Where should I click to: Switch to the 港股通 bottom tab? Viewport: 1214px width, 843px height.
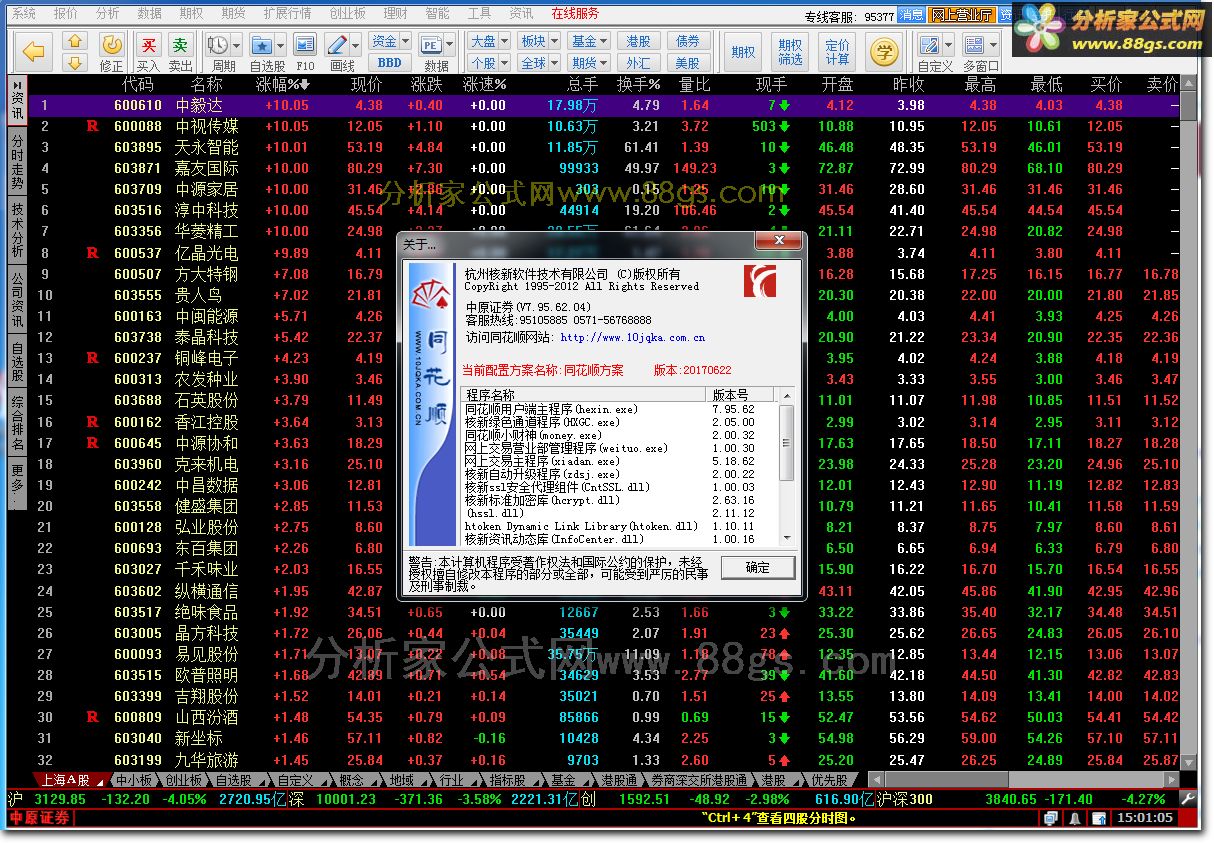point(619,780)
